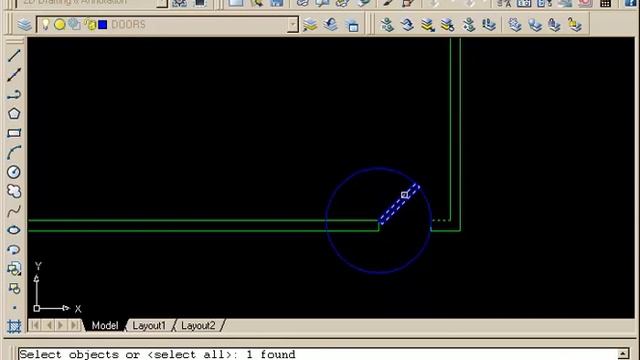The height and width of the screenshot is (360, 640).
Task: Go to first layout tab arrow
Action: pyautogui.click(x=36, y=325)
